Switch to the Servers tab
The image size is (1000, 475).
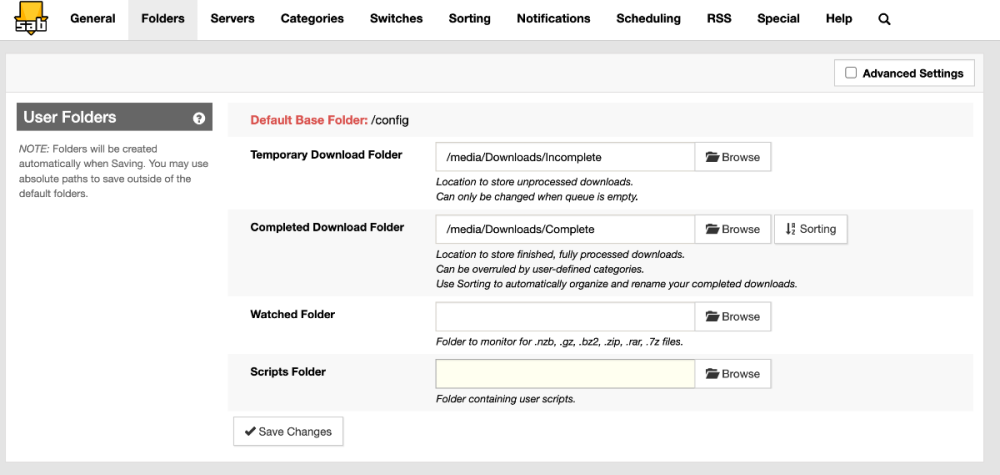[232, 19]
